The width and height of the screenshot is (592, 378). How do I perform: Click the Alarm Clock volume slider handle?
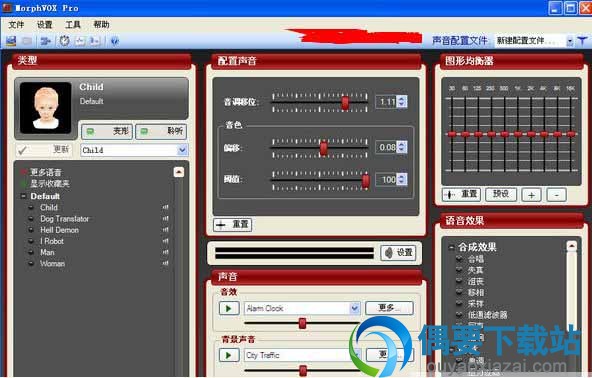pos(302,323)
